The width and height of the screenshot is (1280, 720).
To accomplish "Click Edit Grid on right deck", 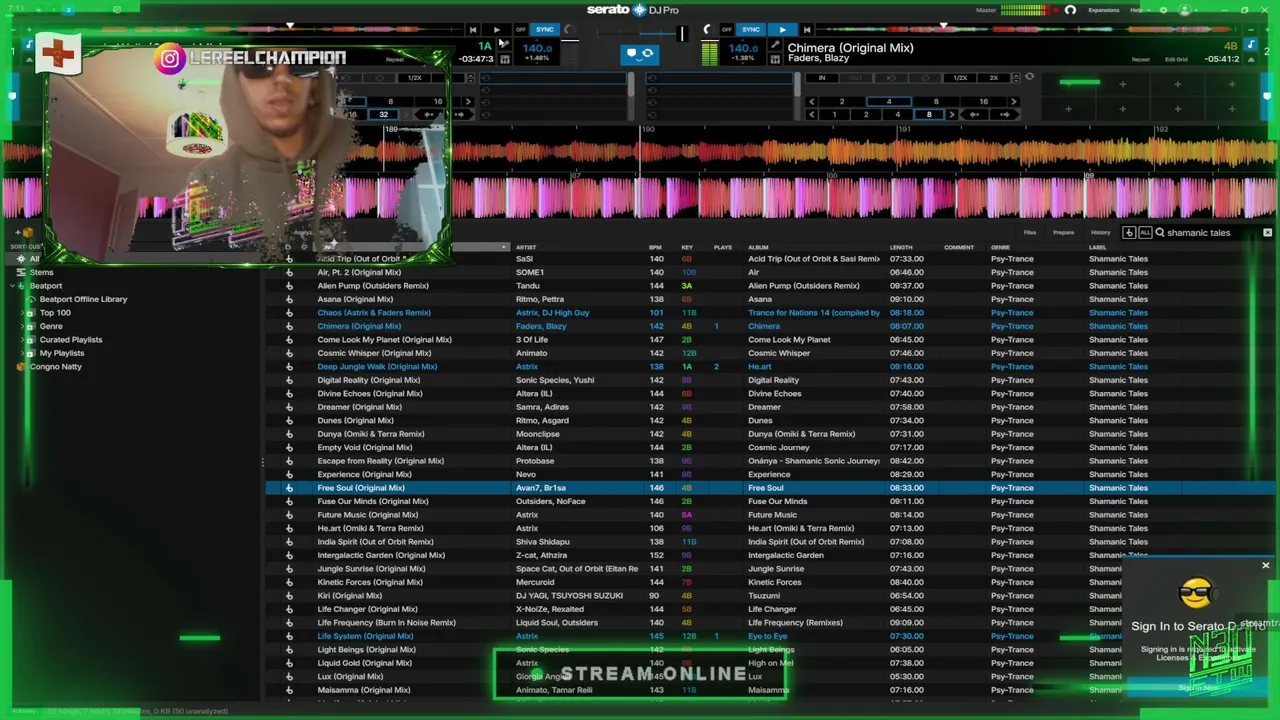I will point(1176,60).
